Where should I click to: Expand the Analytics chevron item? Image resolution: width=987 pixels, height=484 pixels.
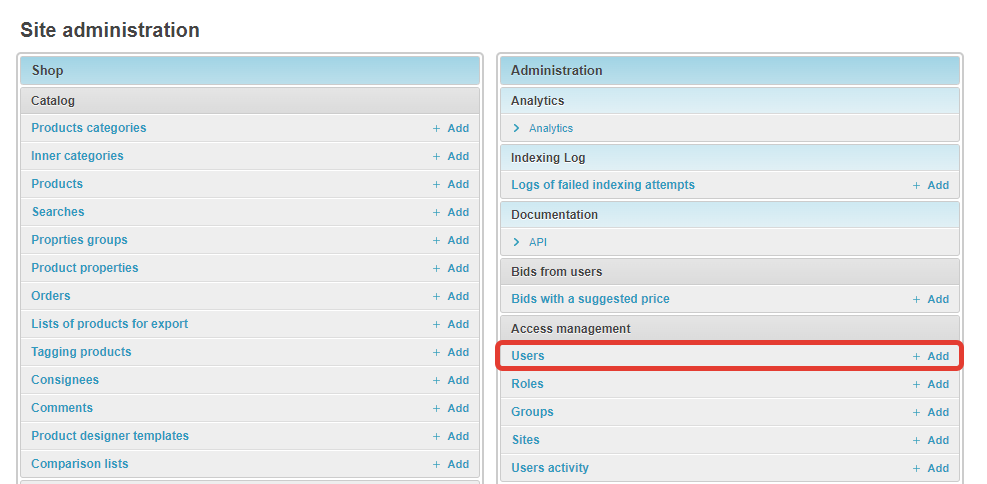pyautogui.click(x=517, y=128)
